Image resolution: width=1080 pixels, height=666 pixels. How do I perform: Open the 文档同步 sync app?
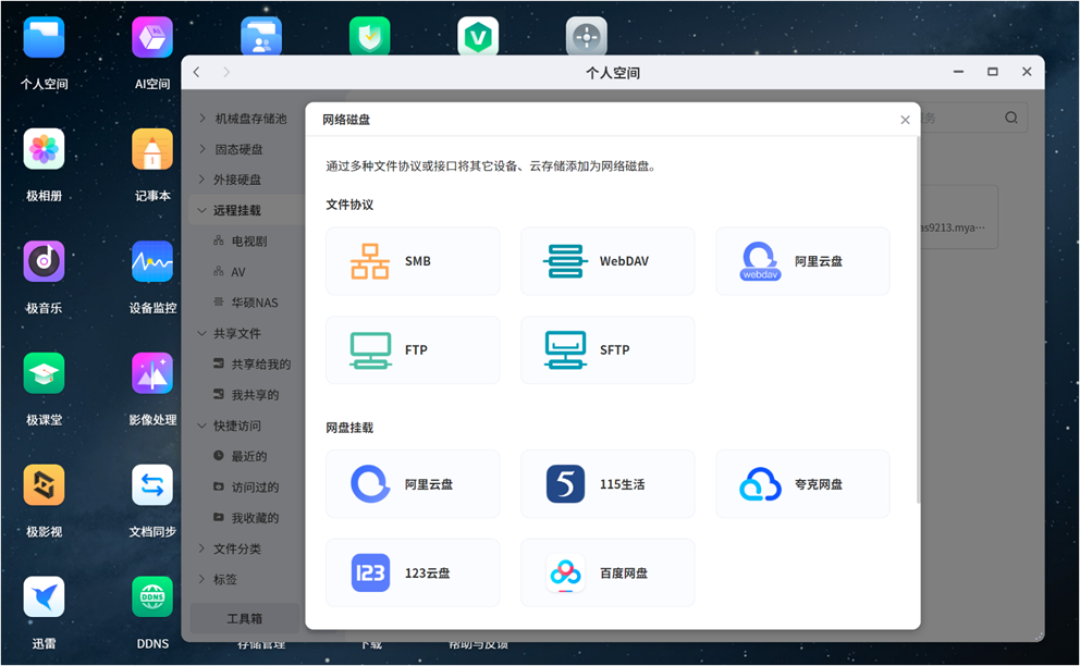[152, 485]
